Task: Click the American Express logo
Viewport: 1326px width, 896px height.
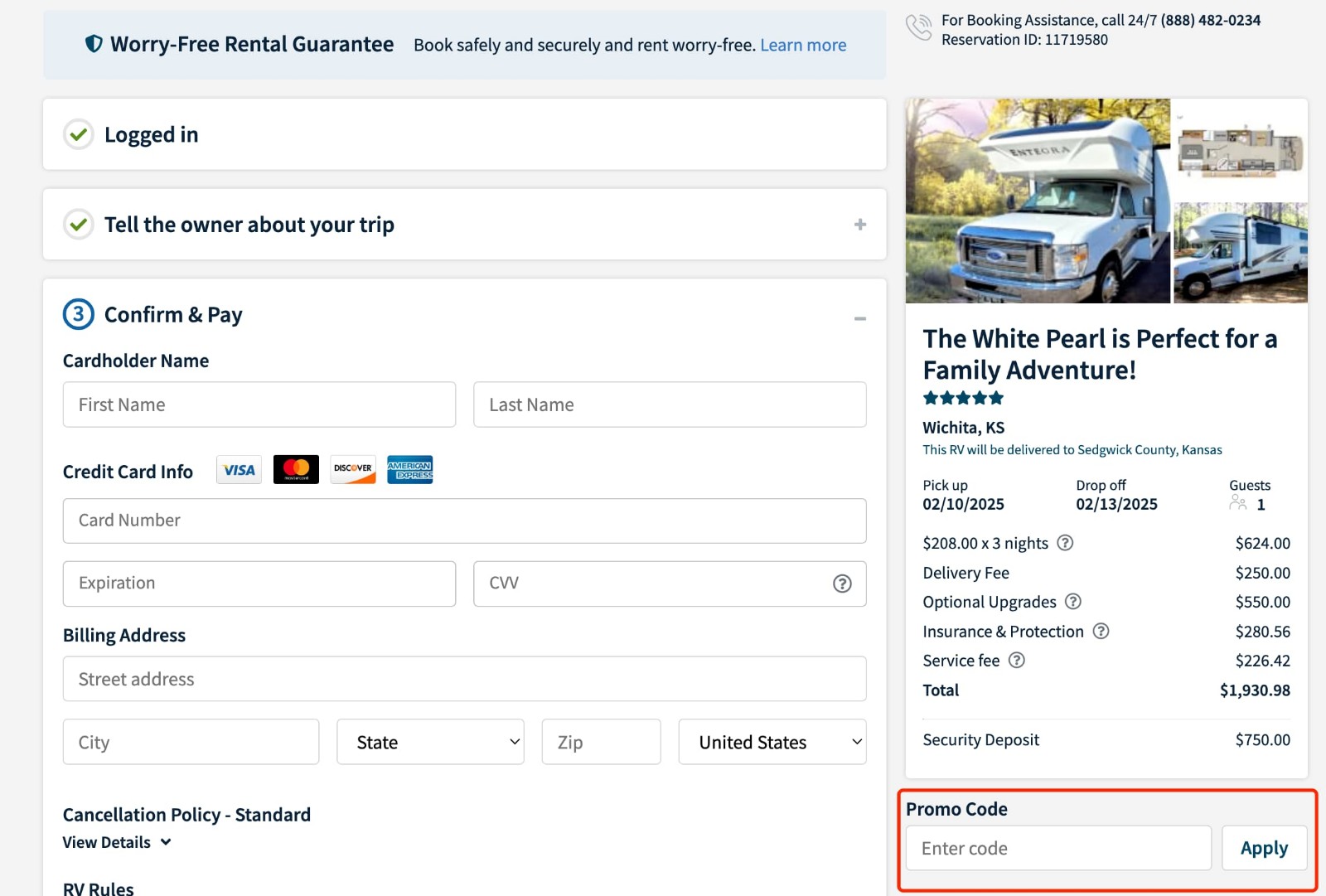Action: tap(410, 468)
